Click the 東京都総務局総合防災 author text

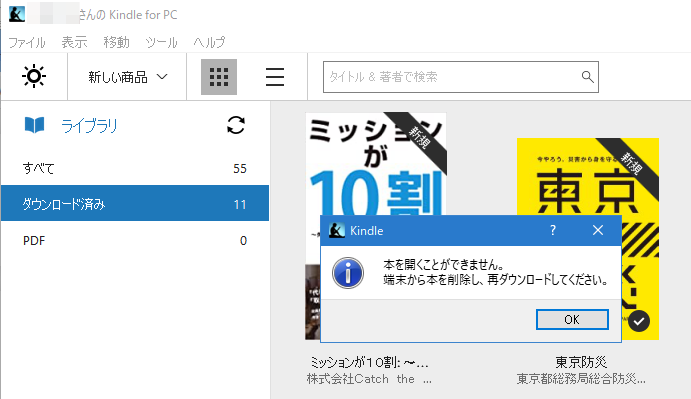tap(581, 379)
